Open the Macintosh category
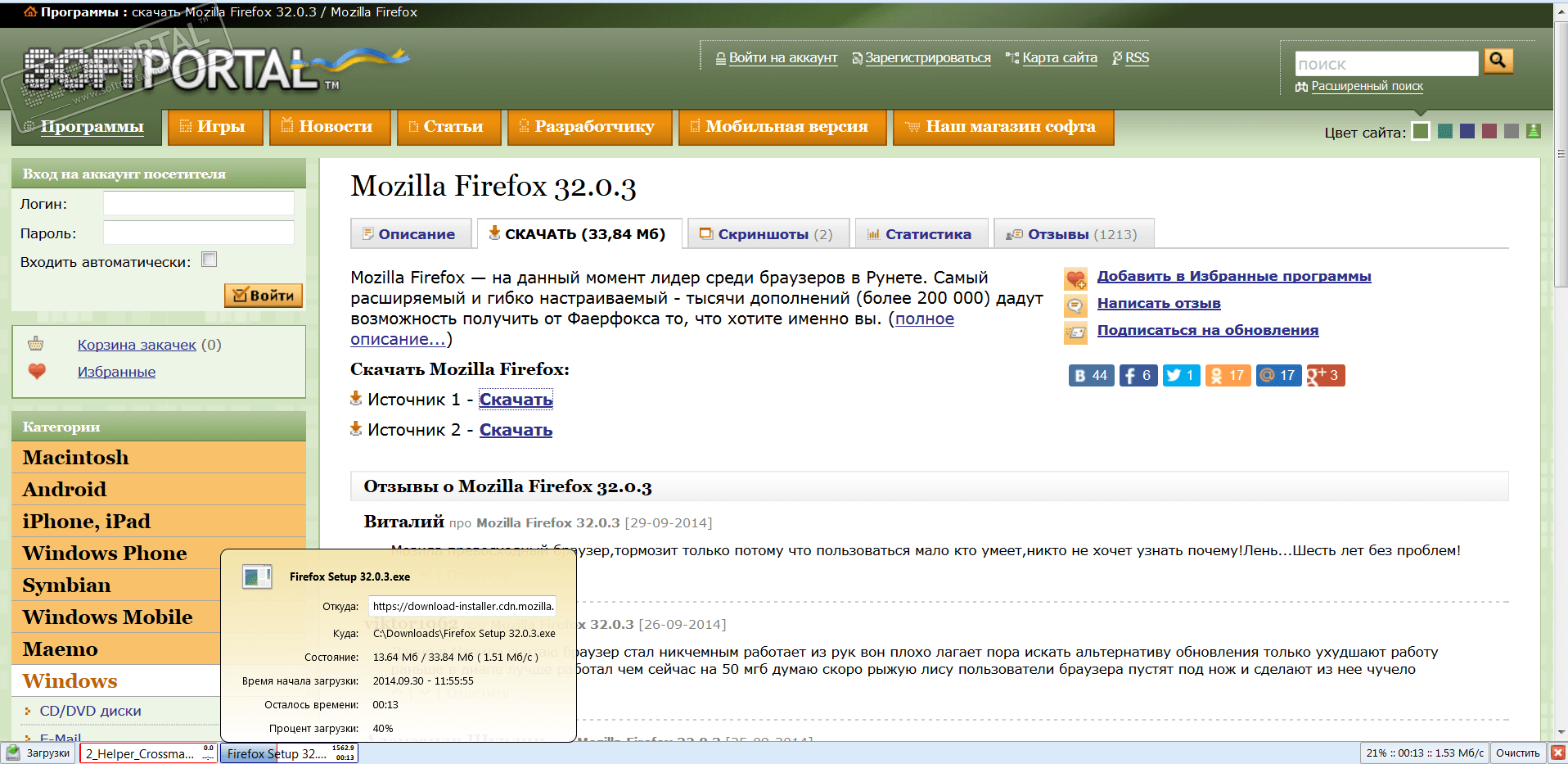 (x=159, y=457)
